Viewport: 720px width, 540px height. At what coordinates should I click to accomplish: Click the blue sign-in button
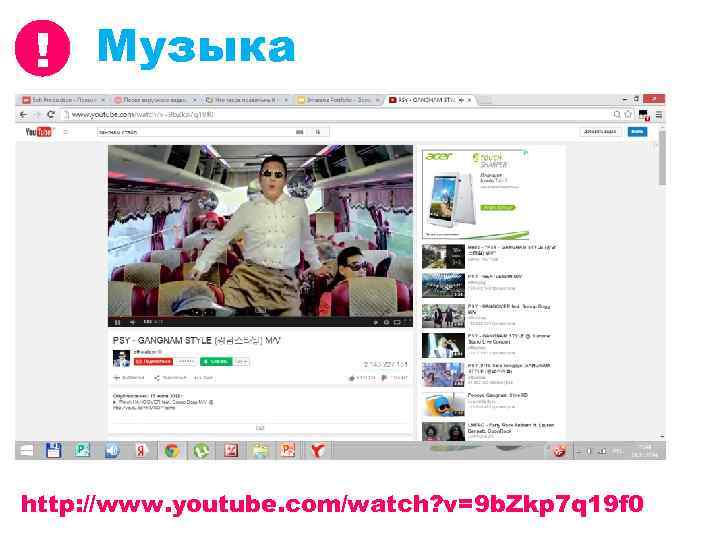coord(637,132)
